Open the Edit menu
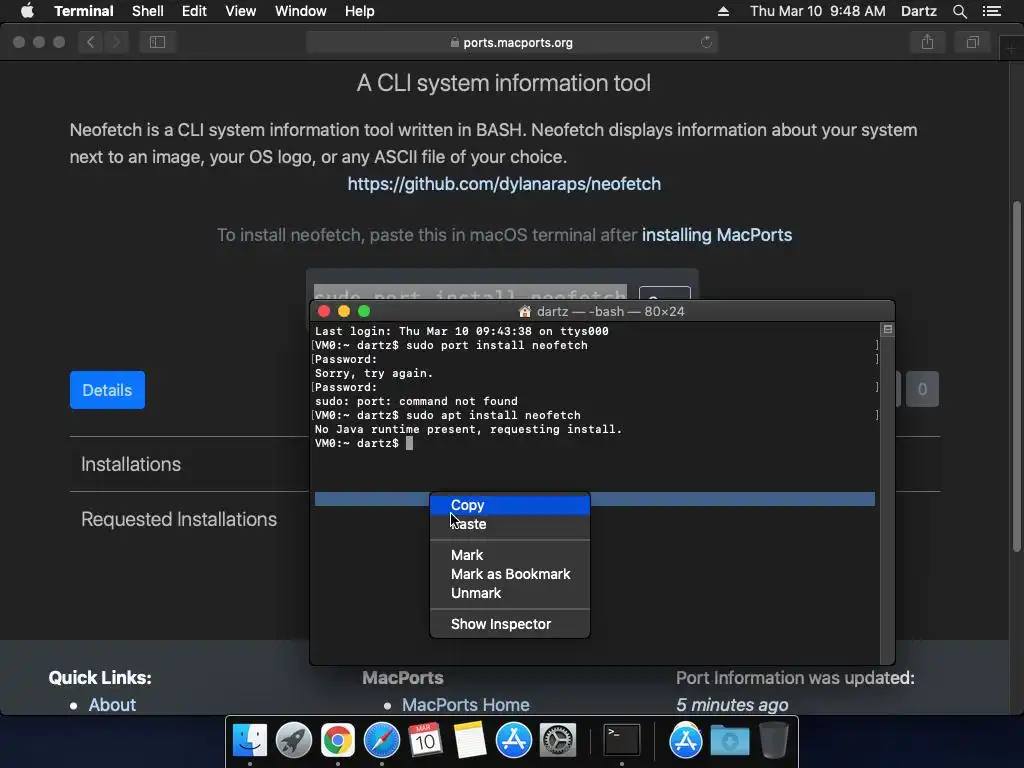 tap(194, 11)
